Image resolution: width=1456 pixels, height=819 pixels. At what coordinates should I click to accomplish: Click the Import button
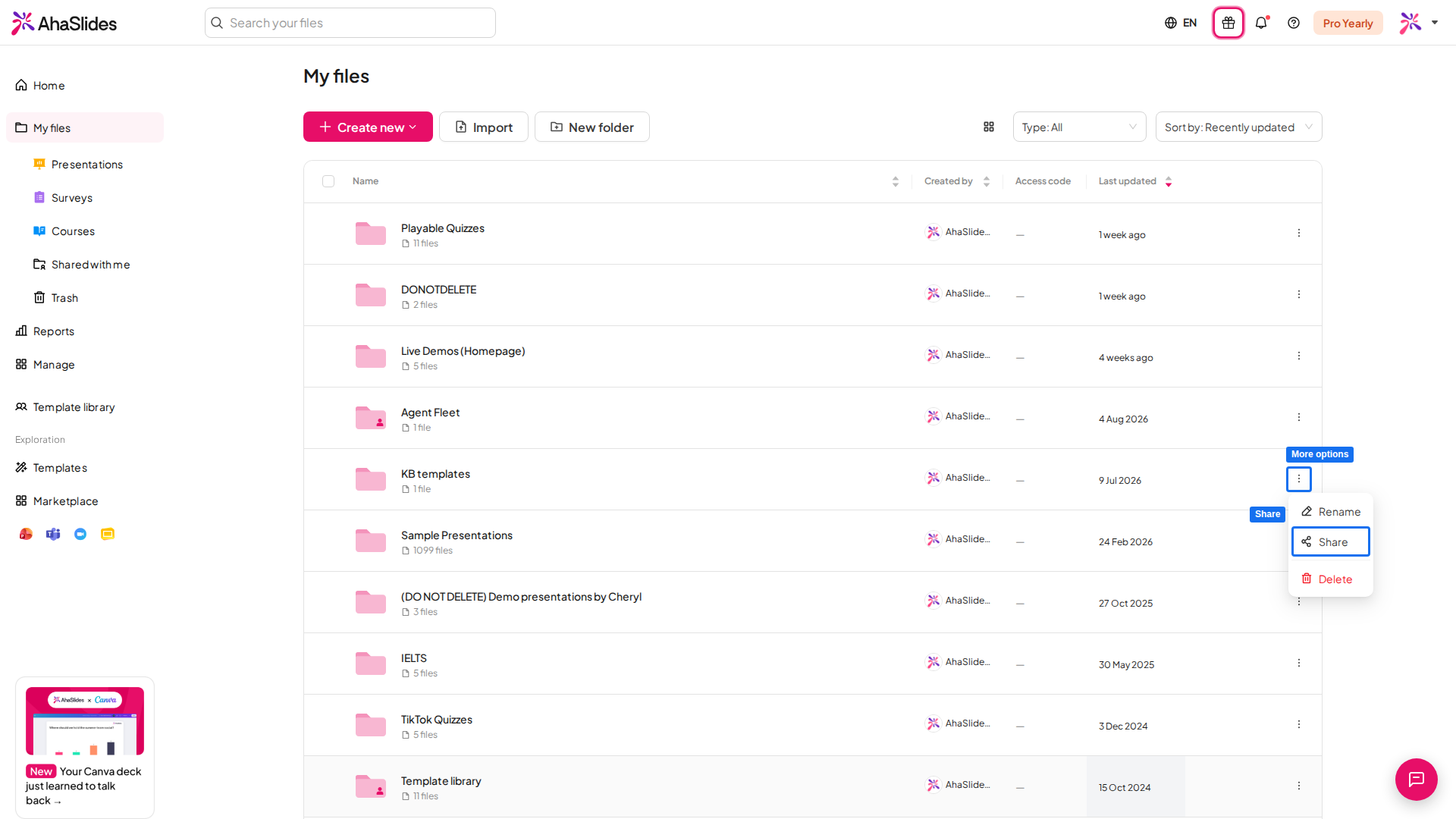pos(484,127)
